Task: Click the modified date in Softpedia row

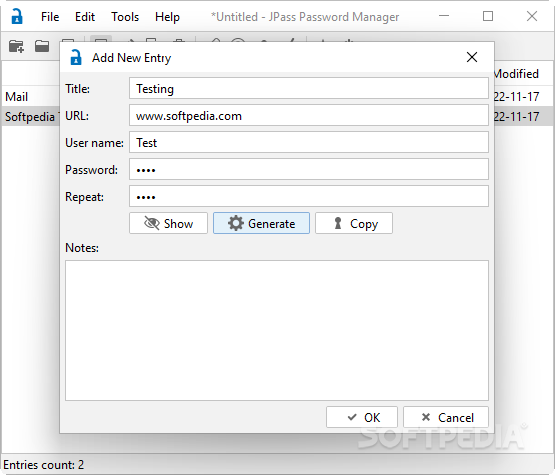Action: coord(516,116)
